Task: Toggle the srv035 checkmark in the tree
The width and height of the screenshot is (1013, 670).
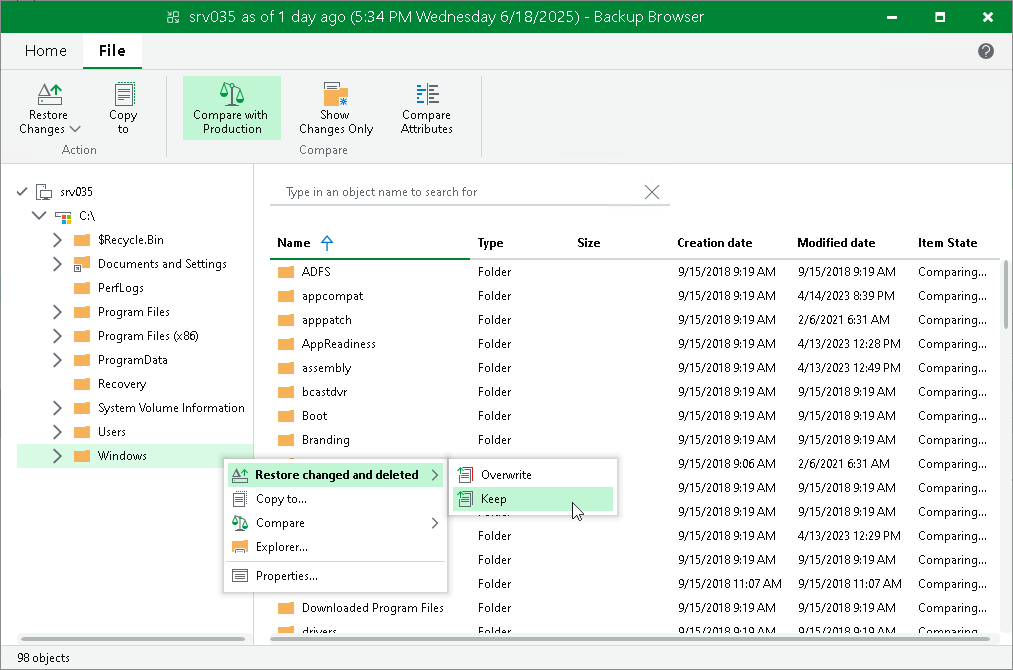Action: (x=22, y=191)
